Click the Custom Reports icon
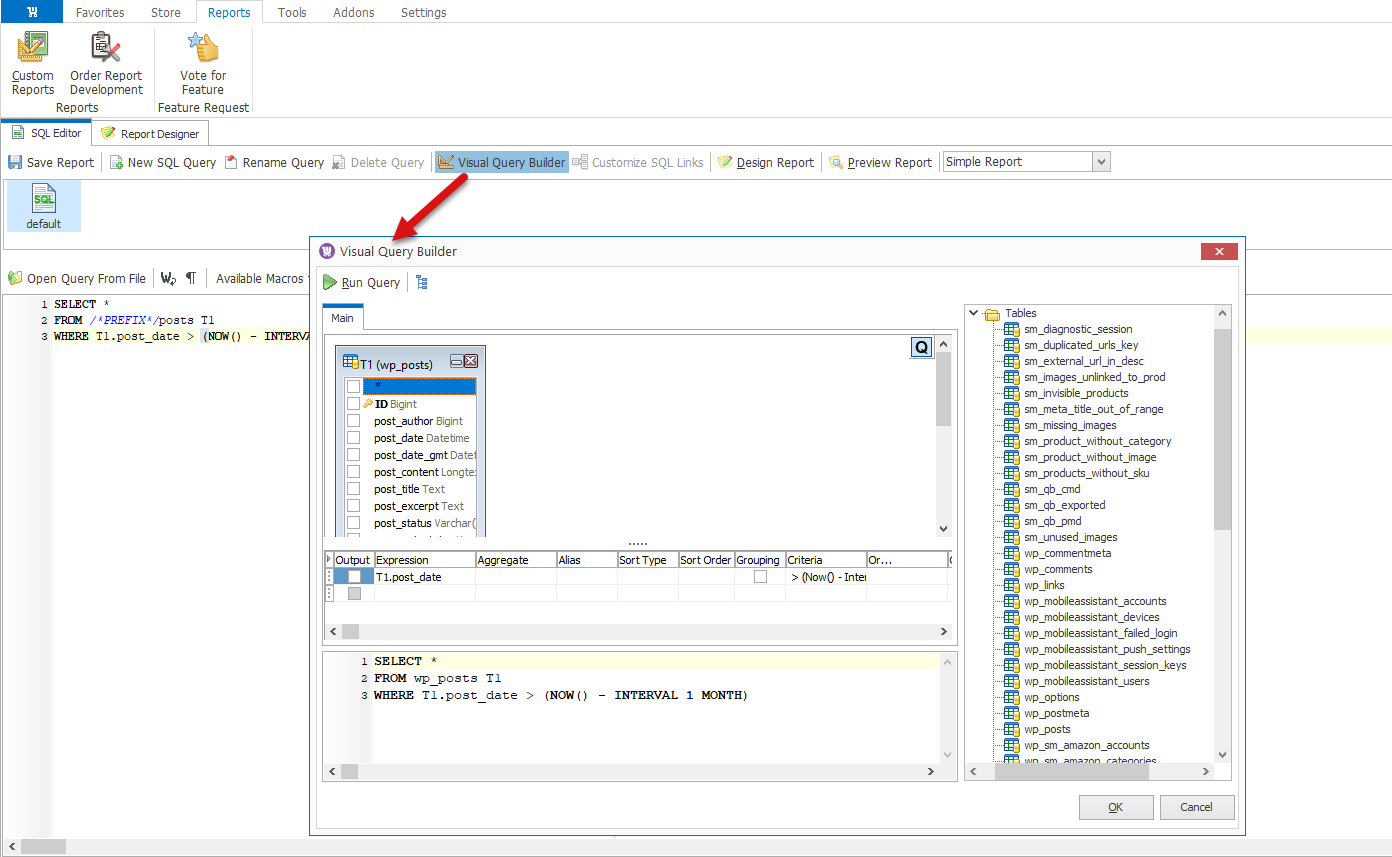Viewport: 1392px width, 857px height. [x=33, y=50]
